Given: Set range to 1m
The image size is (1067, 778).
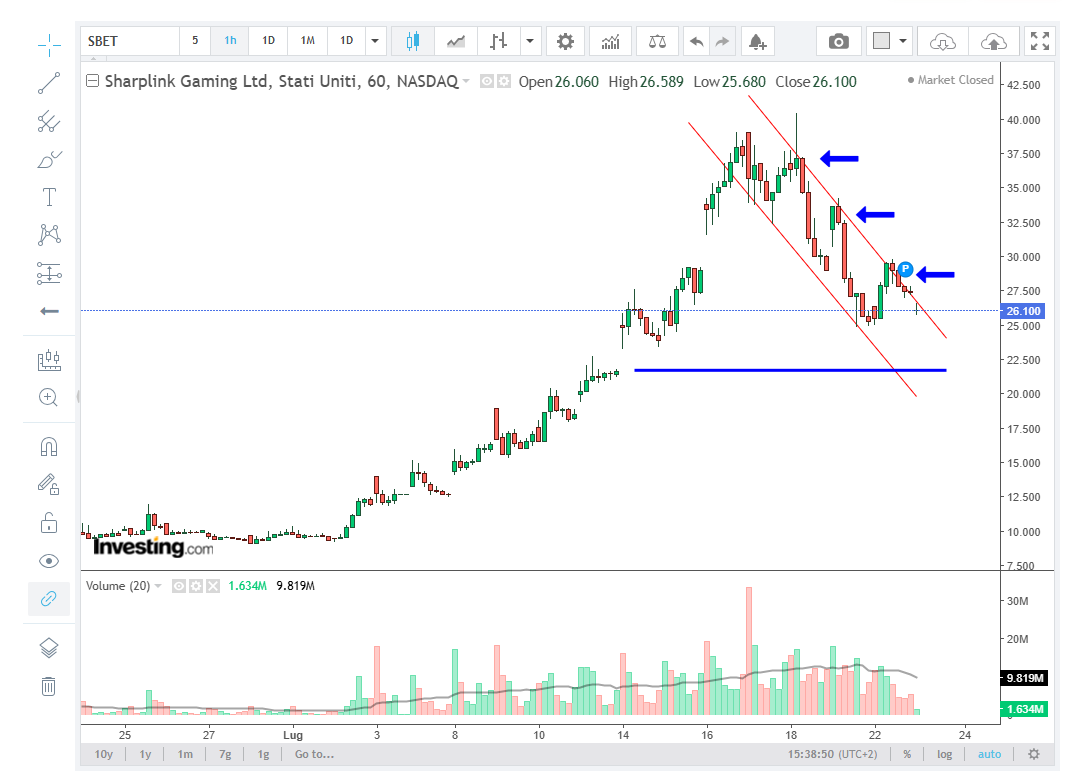Looking at the screenshot, I should tap(184, 754).
